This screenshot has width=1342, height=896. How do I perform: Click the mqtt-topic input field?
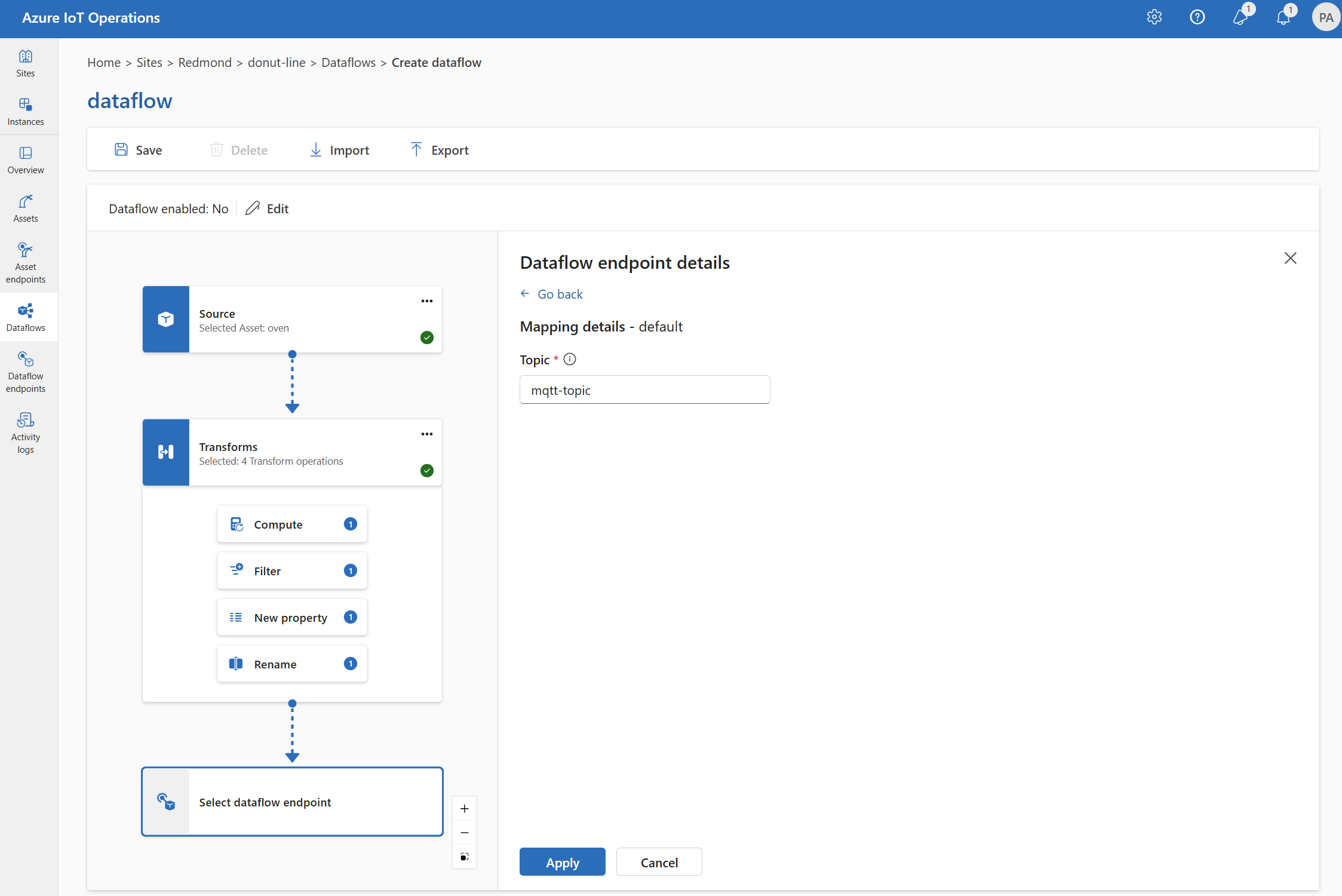point(645,389)
